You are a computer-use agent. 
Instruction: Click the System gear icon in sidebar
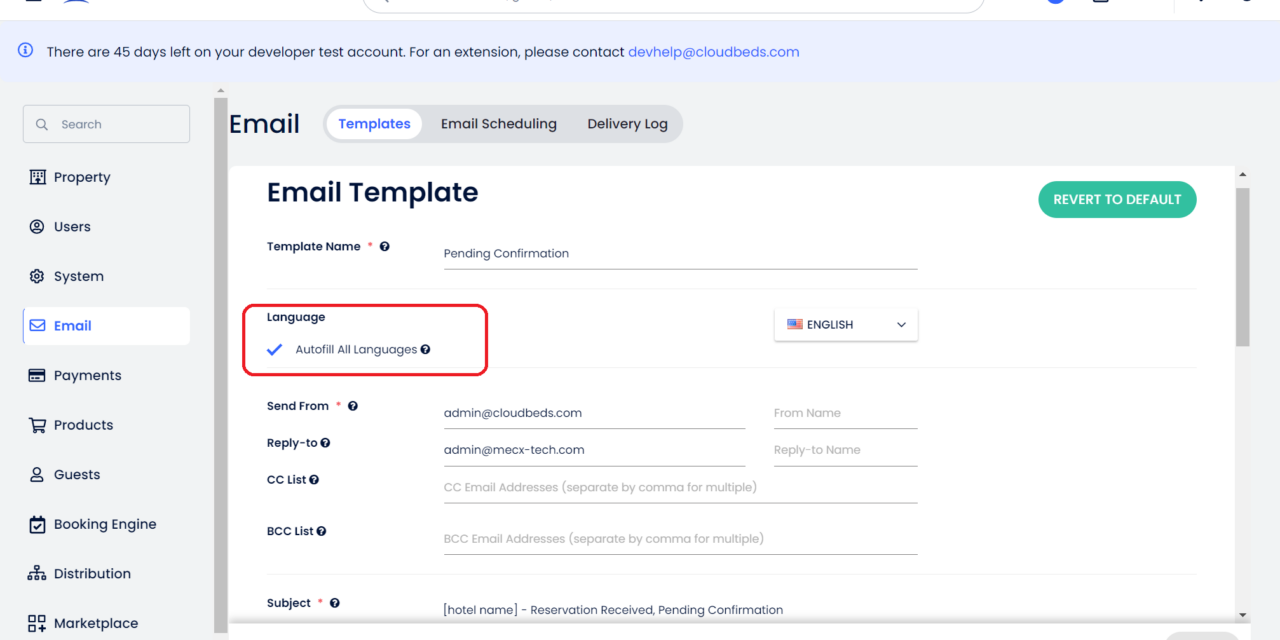coord(37,276)
